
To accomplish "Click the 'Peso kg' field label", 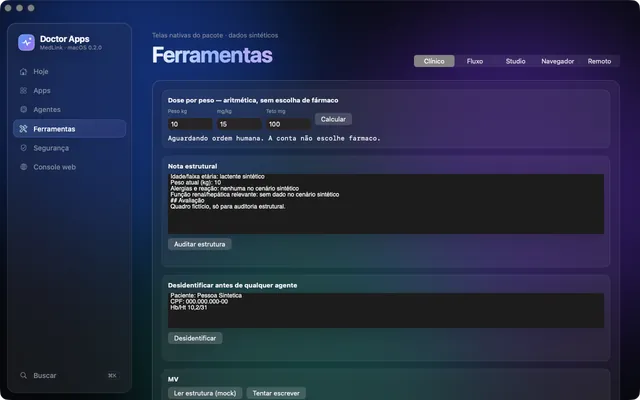I will point(177,111).
